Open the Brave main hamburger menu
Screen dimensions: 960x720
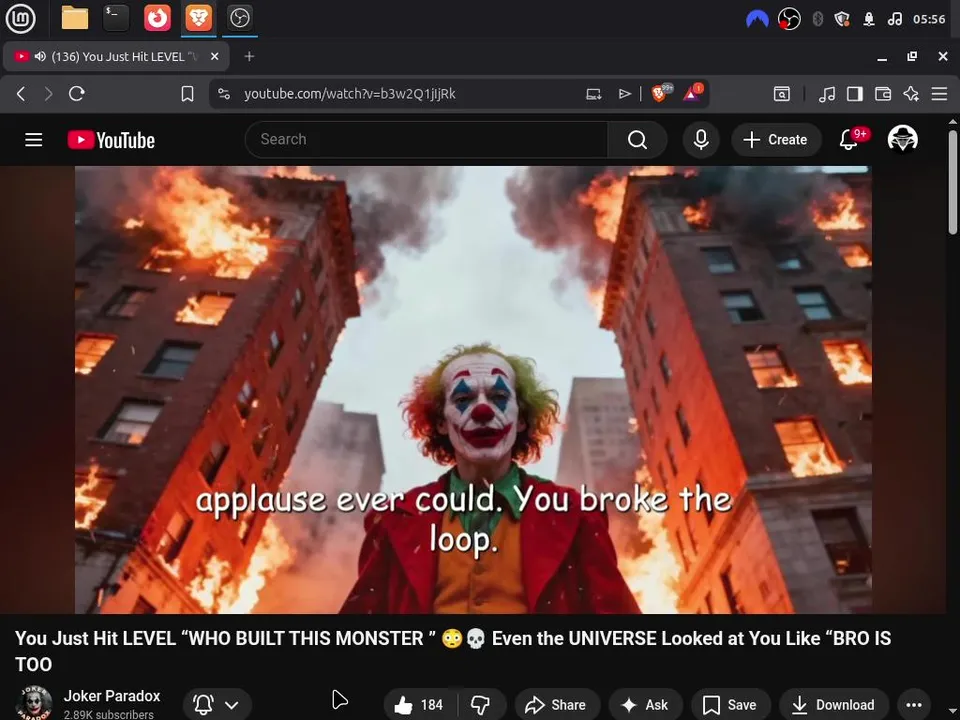(939, 94)
